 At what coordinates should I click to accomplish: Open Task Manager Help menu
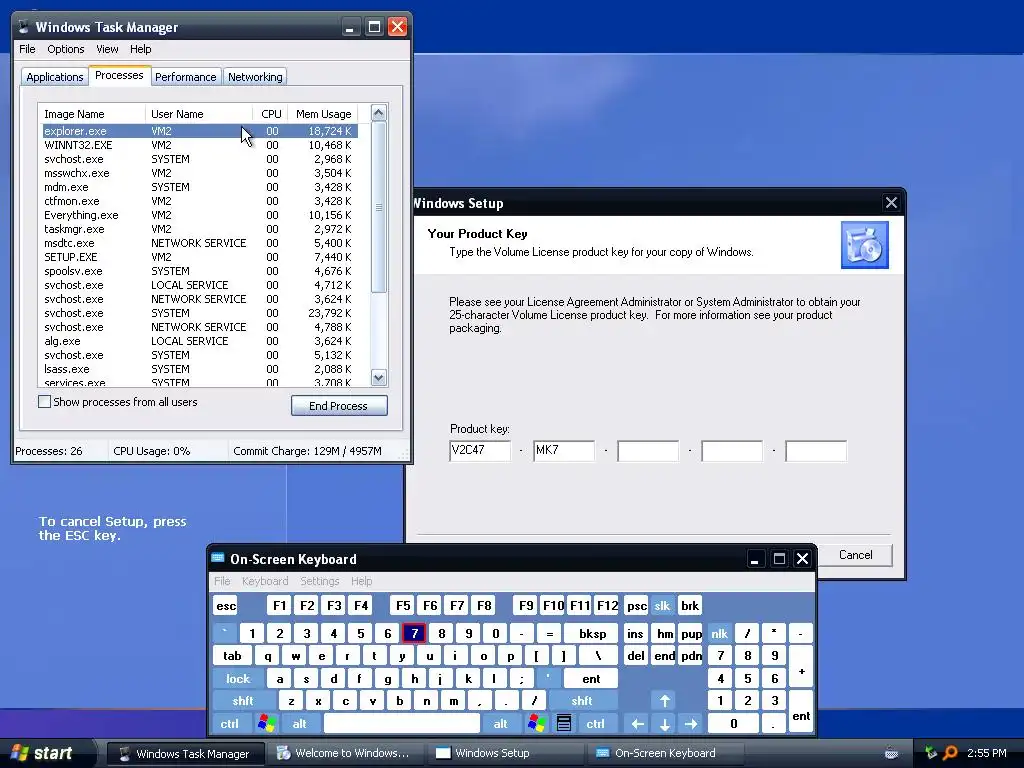[140, 49]
